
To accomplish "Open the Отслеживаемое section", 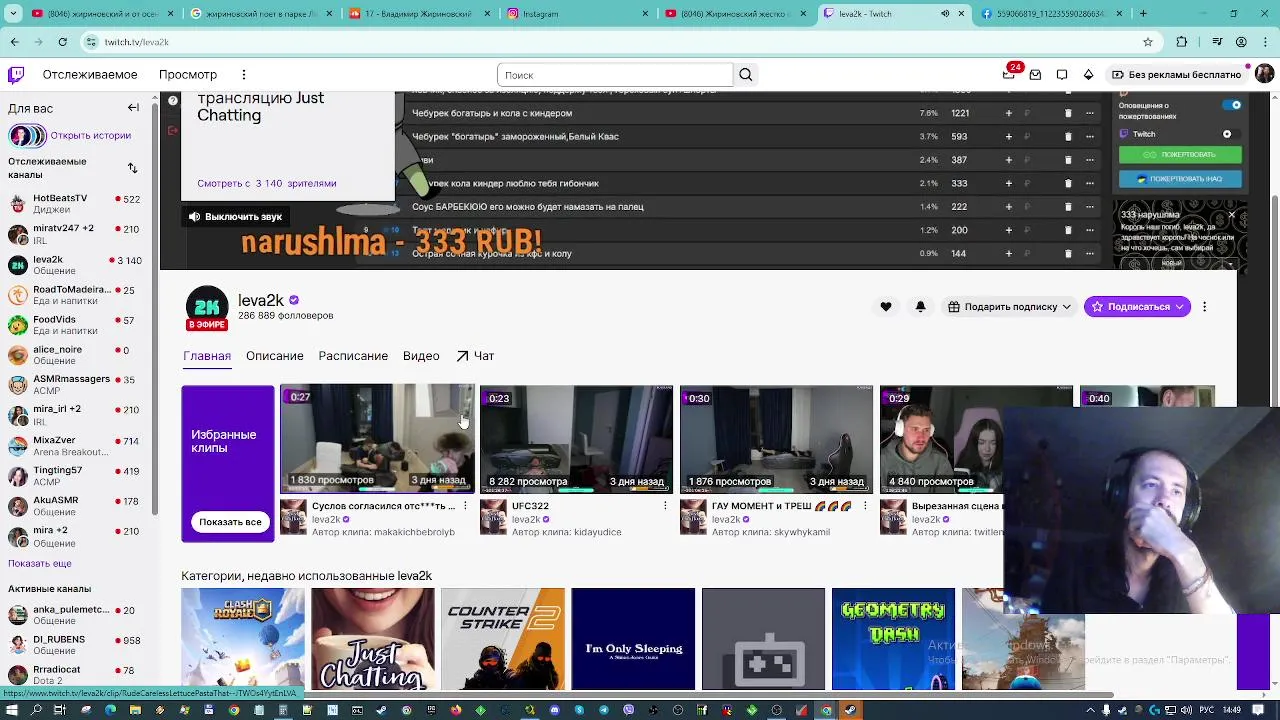I will (x=90, y=75).
